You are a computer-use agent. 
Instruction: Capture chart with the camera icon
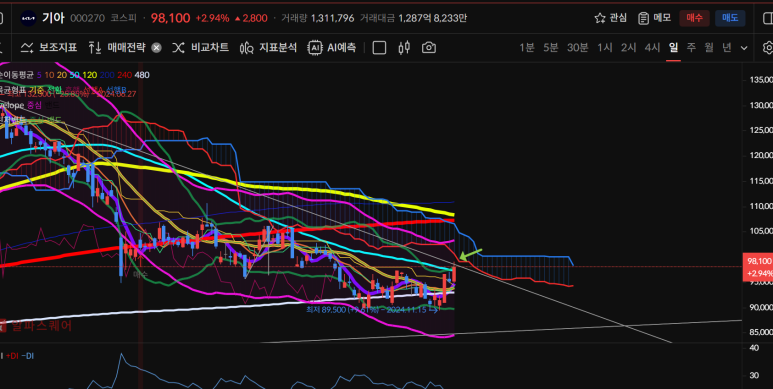click(429, 48)
